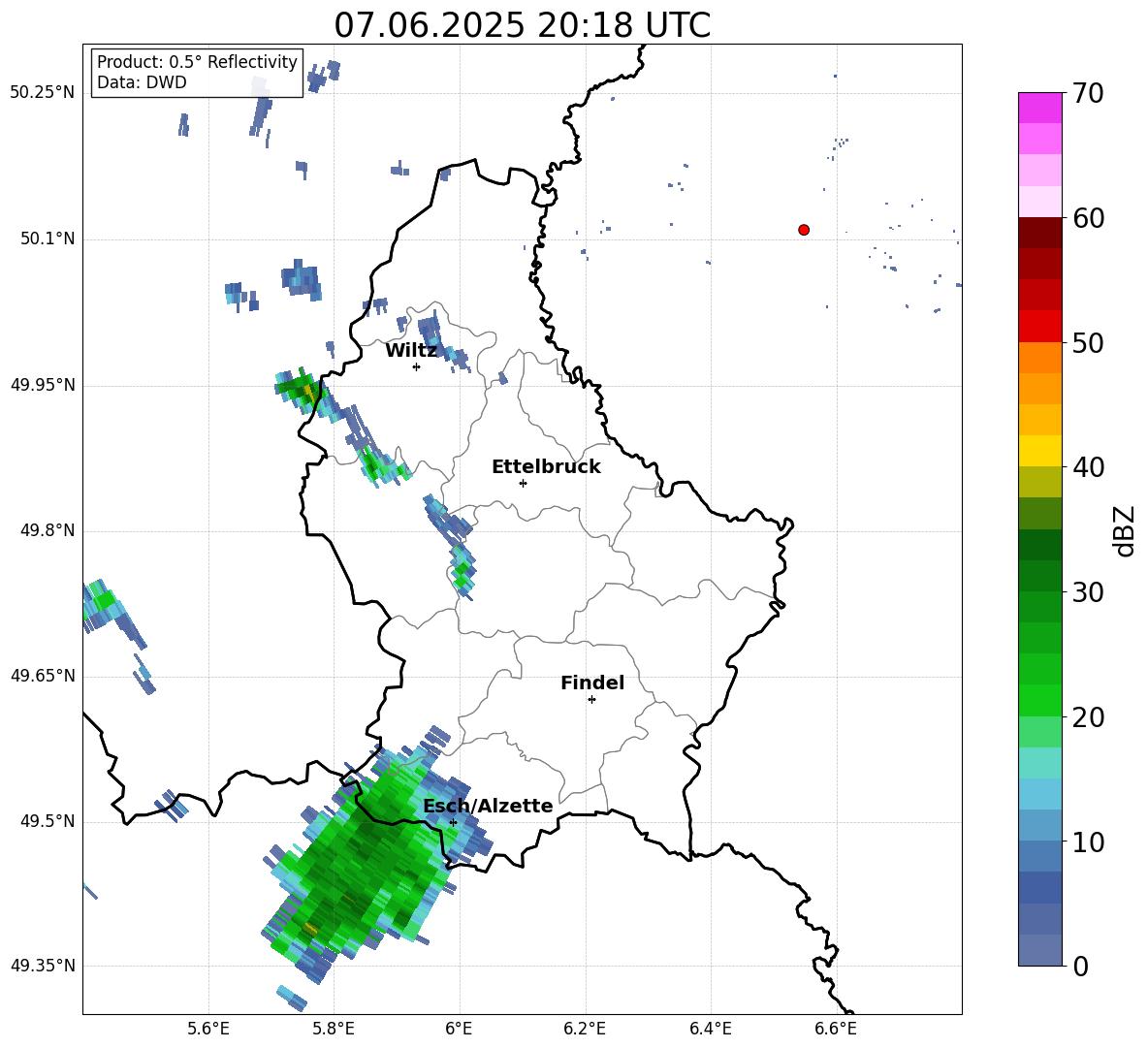Viewport: 1148px width, 1048px height.
Task: Click the colorbar 30 tick label
Action: [x=1088, y=591]
